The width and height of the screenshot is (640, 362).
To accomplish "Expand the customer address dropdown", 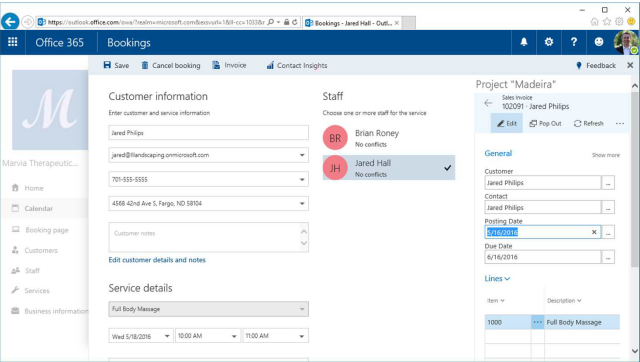I will coord(302,204).
